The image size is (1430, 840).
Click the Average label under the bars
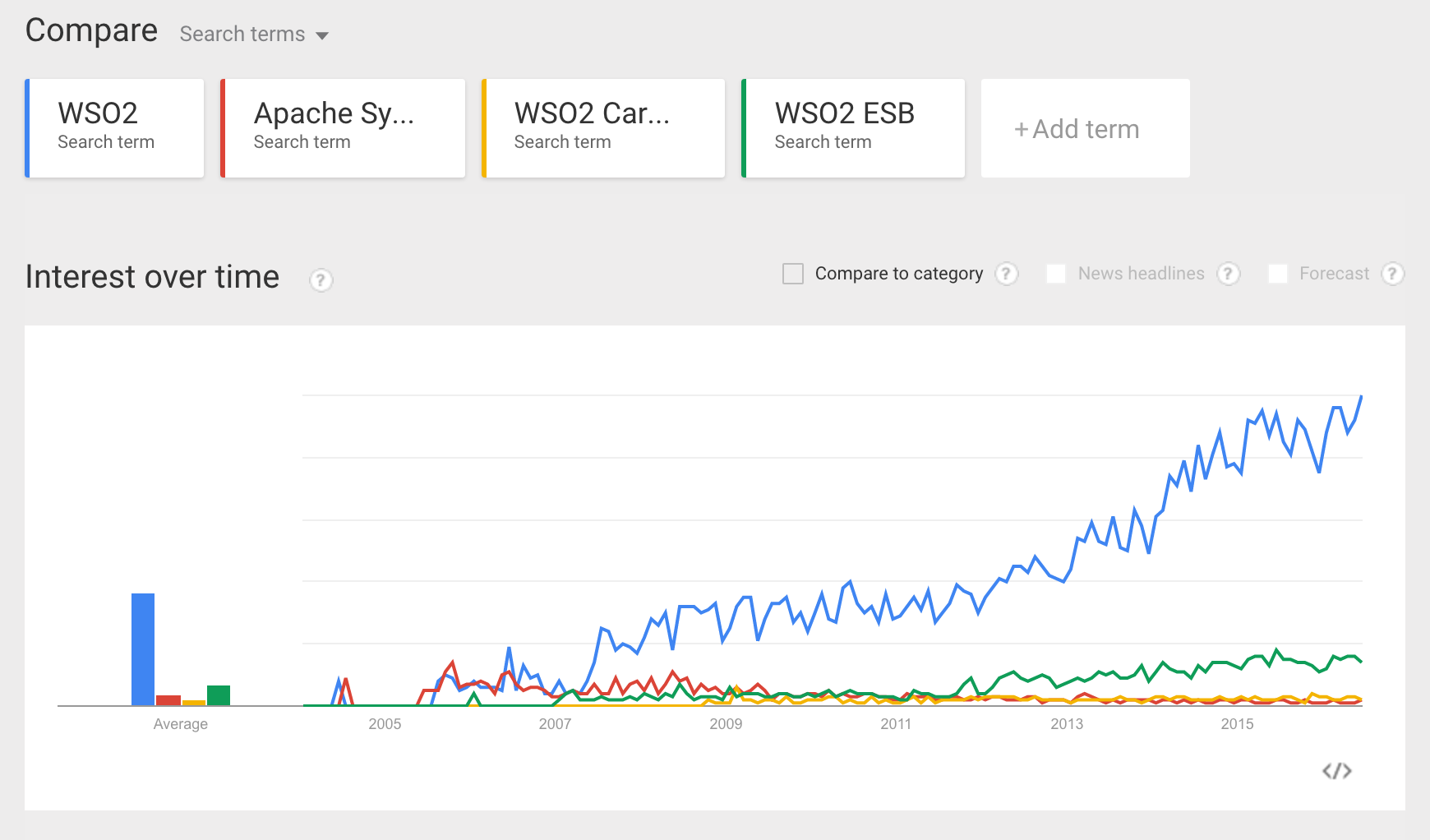(181, 724)
